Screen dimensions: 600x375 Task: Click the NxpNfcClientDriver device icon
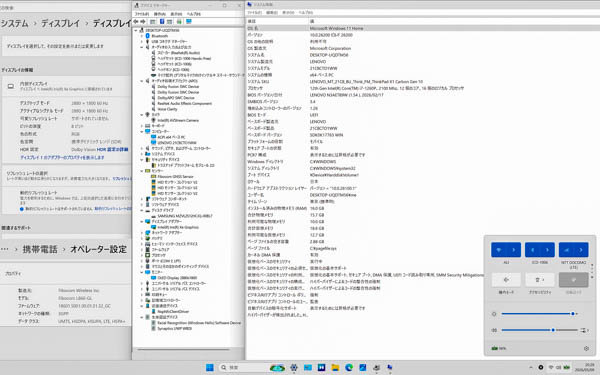154,311
